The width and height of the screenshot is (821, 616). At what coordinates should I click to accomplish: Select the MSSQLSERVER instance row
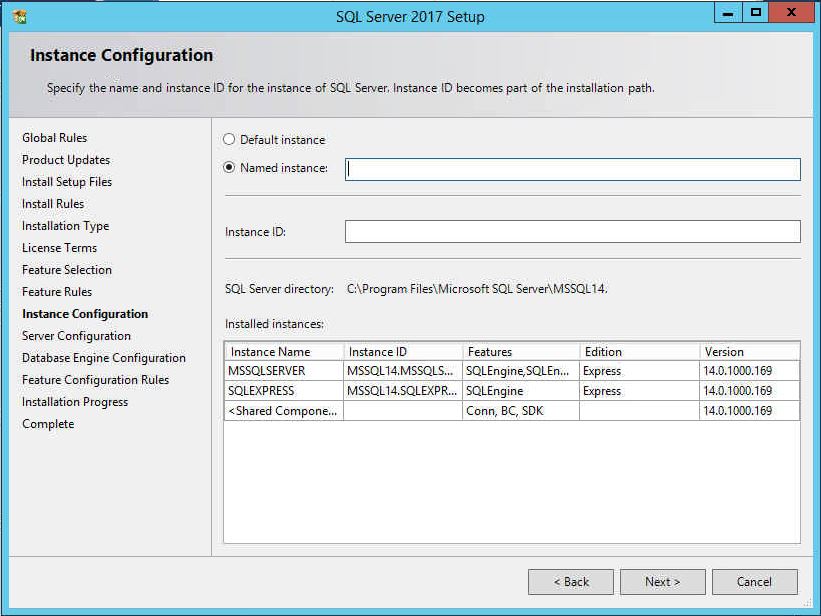pos(512,371)
